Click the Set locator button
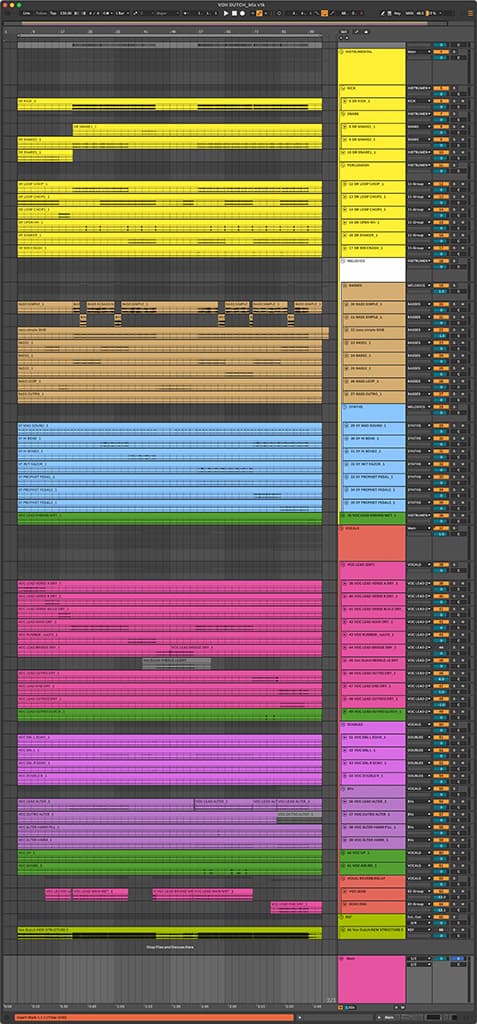The height and width of the screenshot is (1024, 477). click(x=344, y=31)
